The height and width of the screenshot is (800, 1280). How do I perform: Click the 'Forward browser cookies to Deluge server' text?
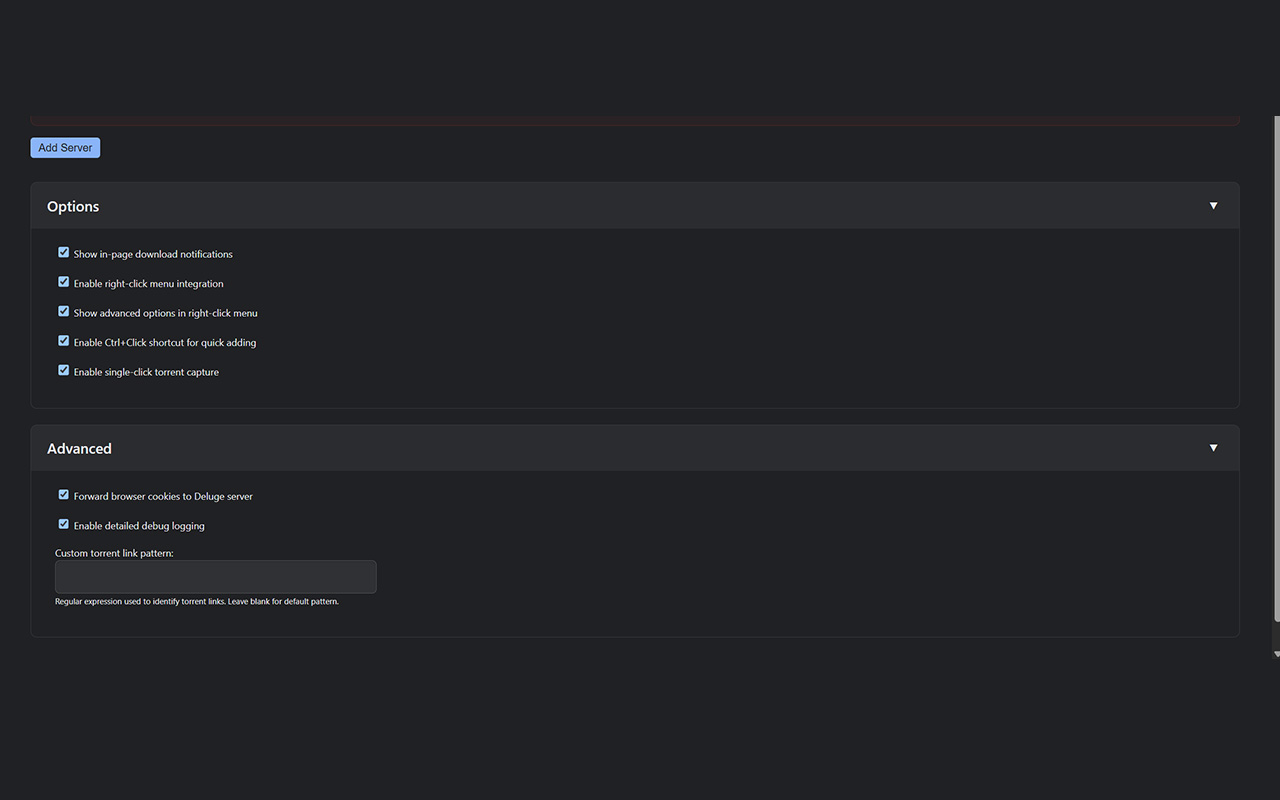click(163, 497)
